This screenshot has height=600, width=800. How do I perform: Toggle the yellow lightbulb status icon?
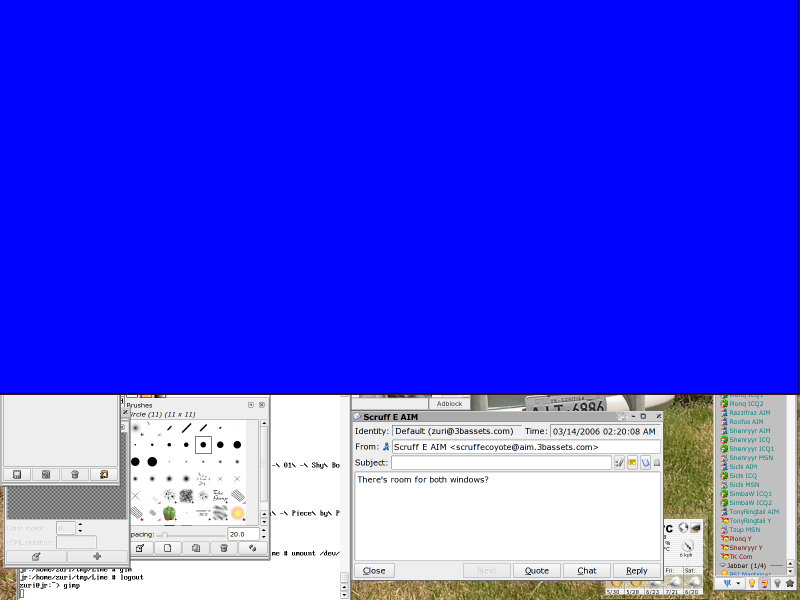[x=752, y=583]
